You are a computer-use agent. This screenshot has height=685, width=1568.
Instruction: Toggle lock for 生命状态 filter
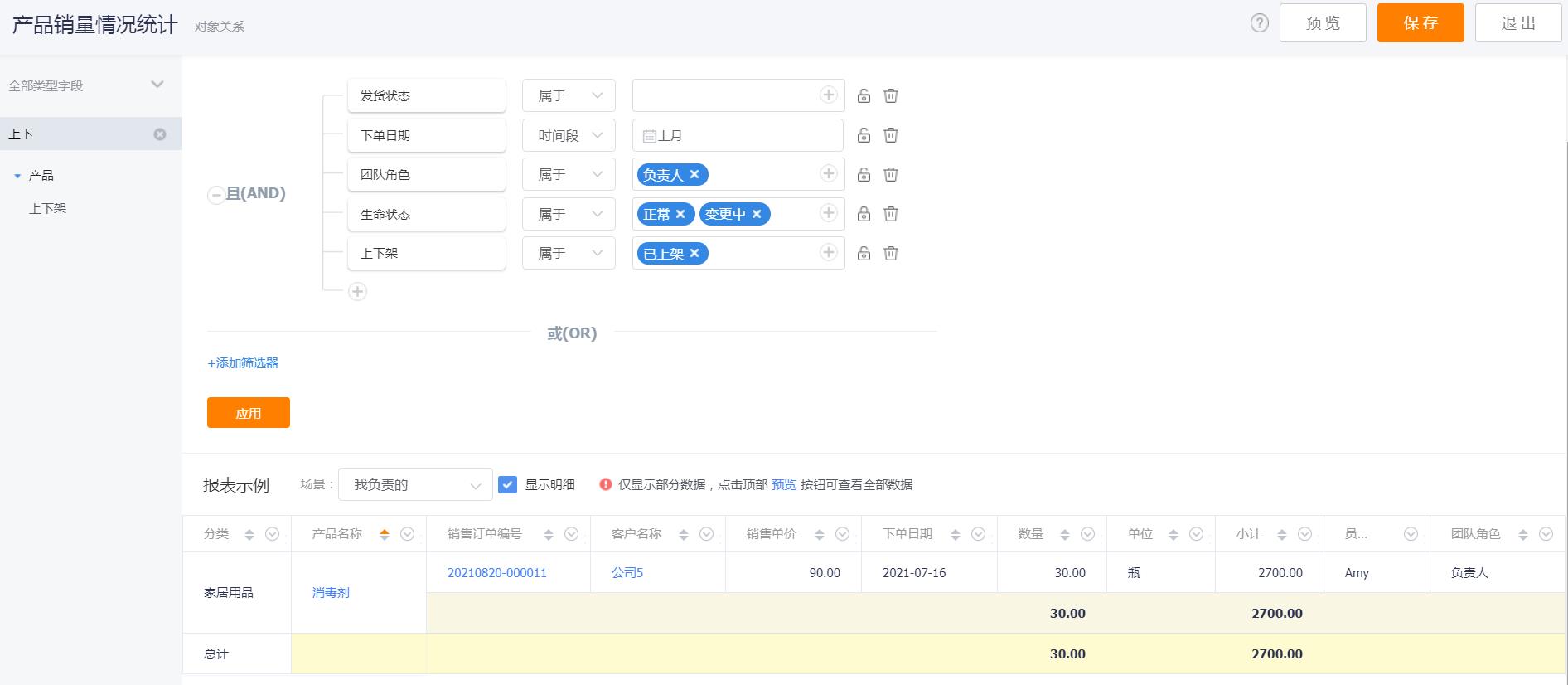point(864,214)
